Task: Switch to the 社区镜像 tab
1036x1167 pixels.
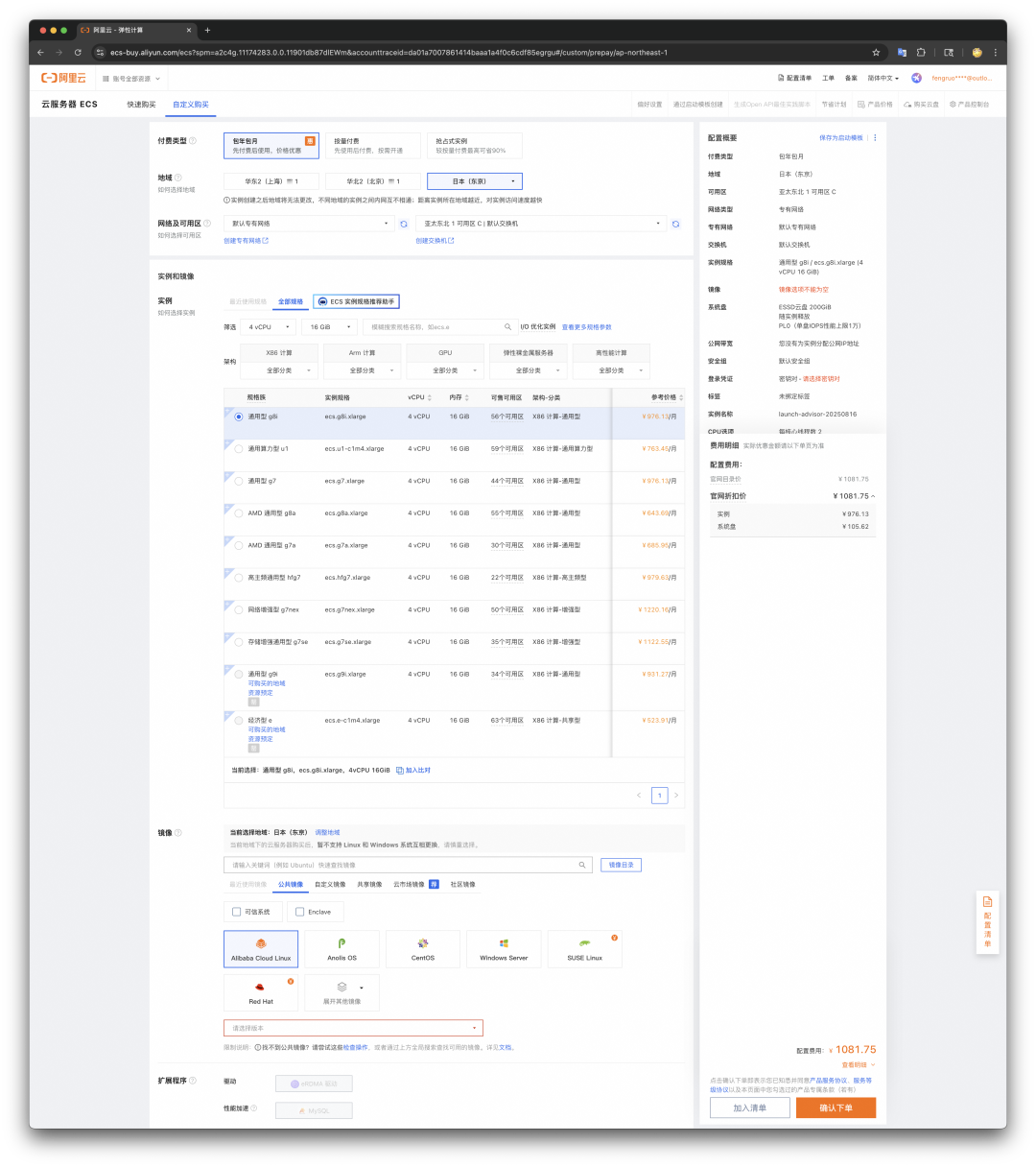Action: click(x=462, y=885)
